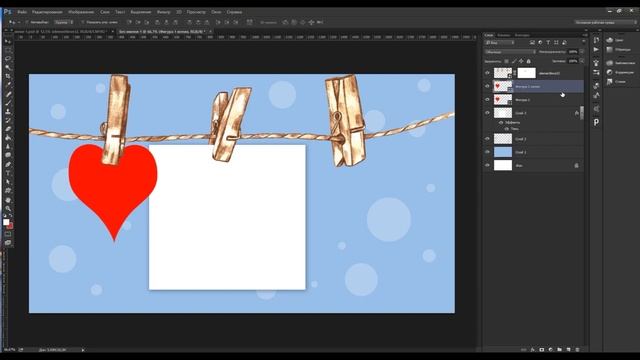Switch to the Контуры tab

point(522,35)
